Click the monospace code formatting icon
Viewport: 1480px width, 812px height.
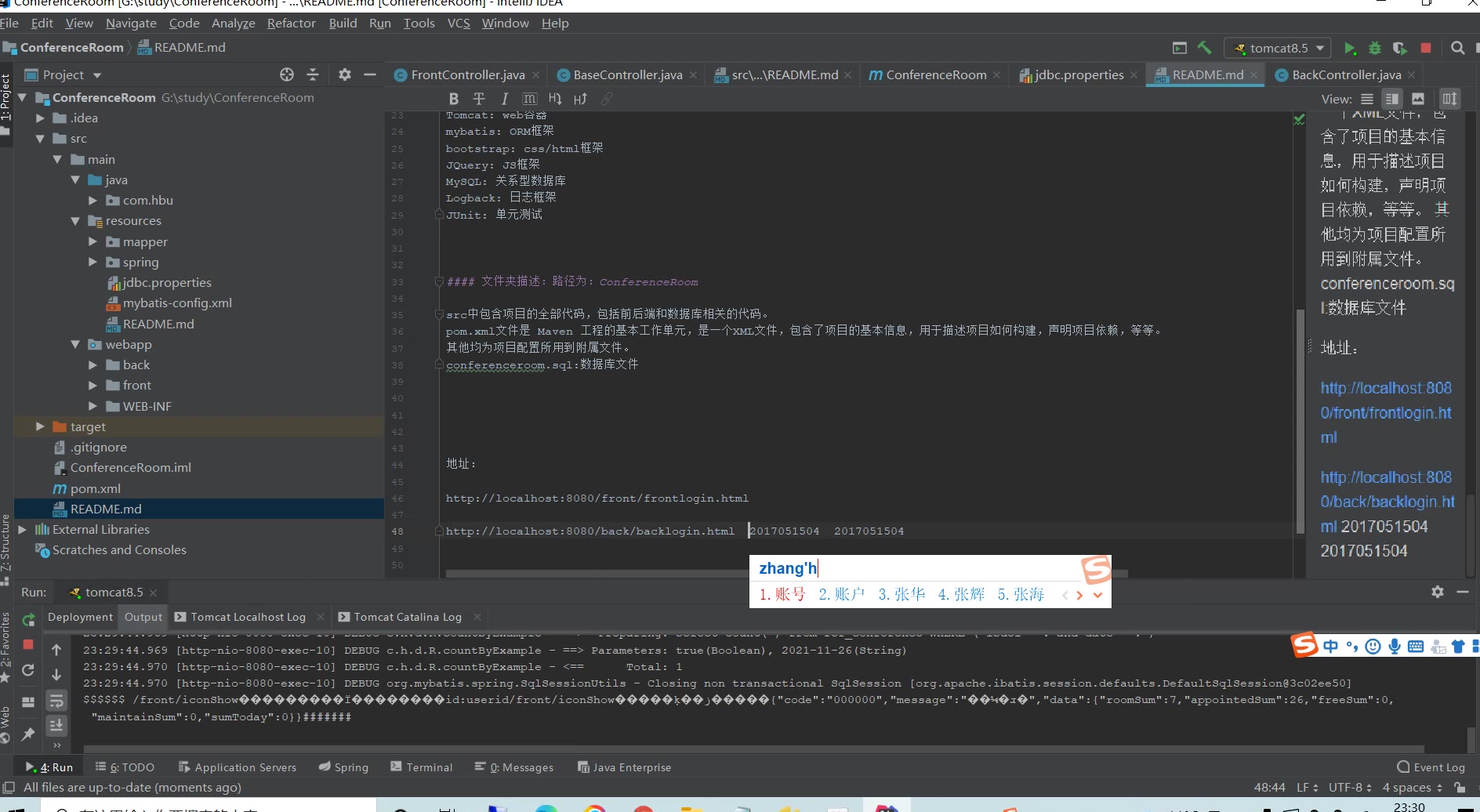point(530,99)
